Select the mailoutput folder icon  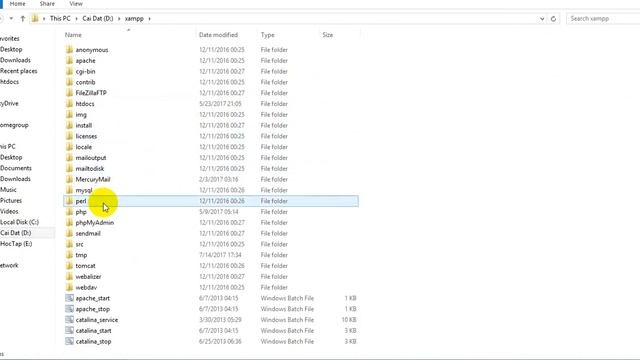pyautogui.click(x=69, y=158)
